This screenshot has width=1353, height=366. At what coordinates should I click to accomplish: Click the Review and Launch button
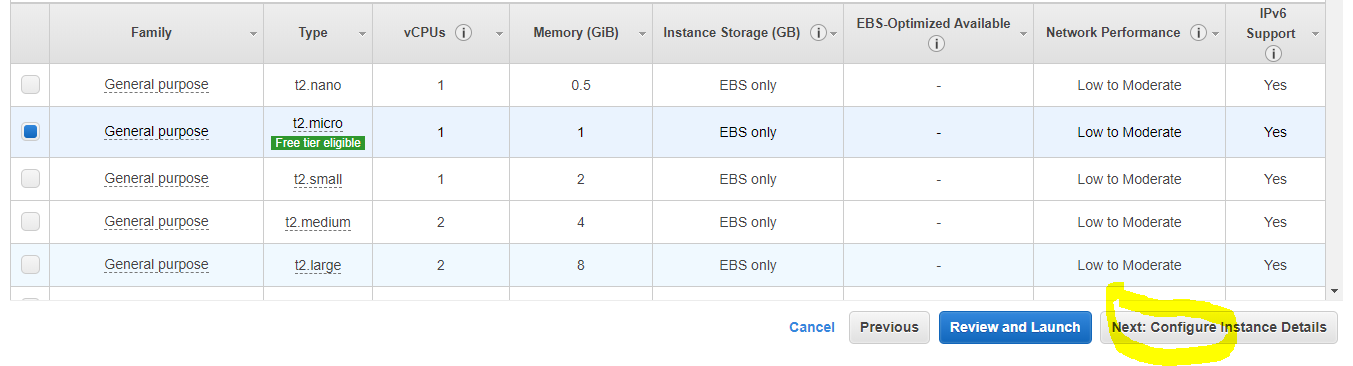tap(1015, 327)
